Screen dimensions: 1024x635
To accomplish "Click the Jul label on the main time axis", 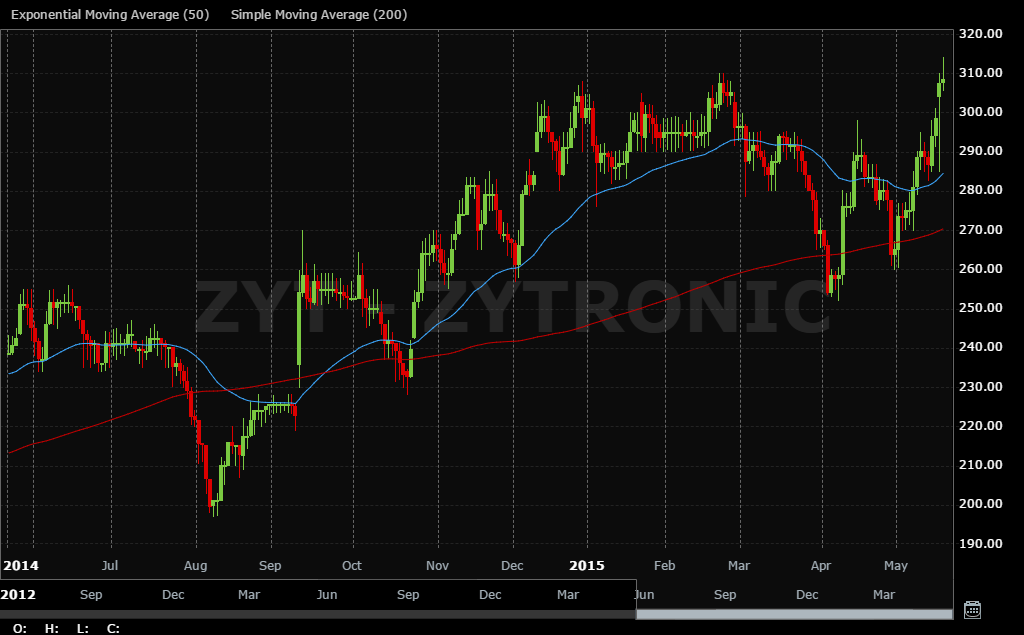I will pos(110,566).
